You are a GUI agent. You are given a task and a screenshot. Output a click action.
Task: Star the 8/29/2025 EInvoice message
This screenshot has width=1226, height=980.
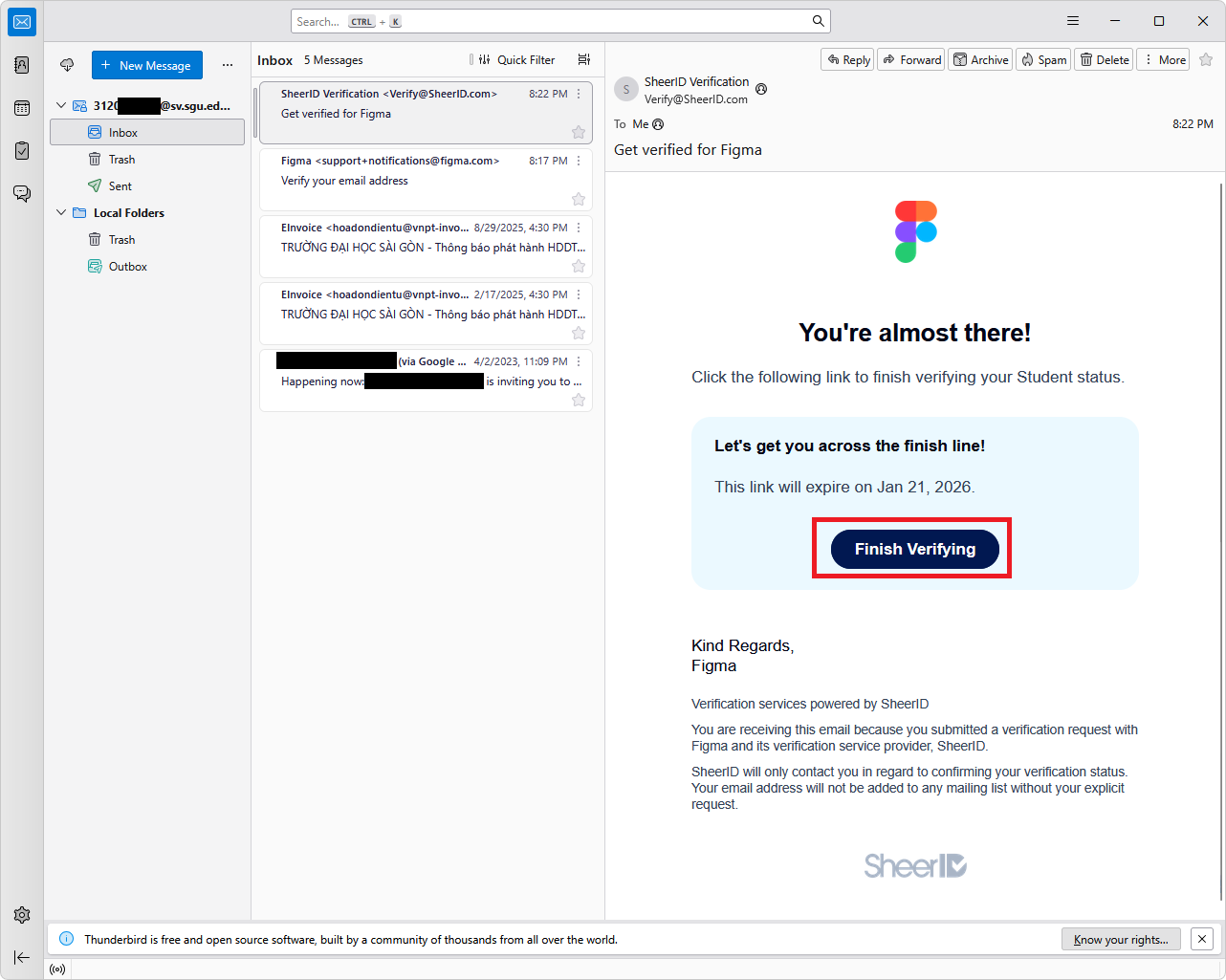pos(579,266)
